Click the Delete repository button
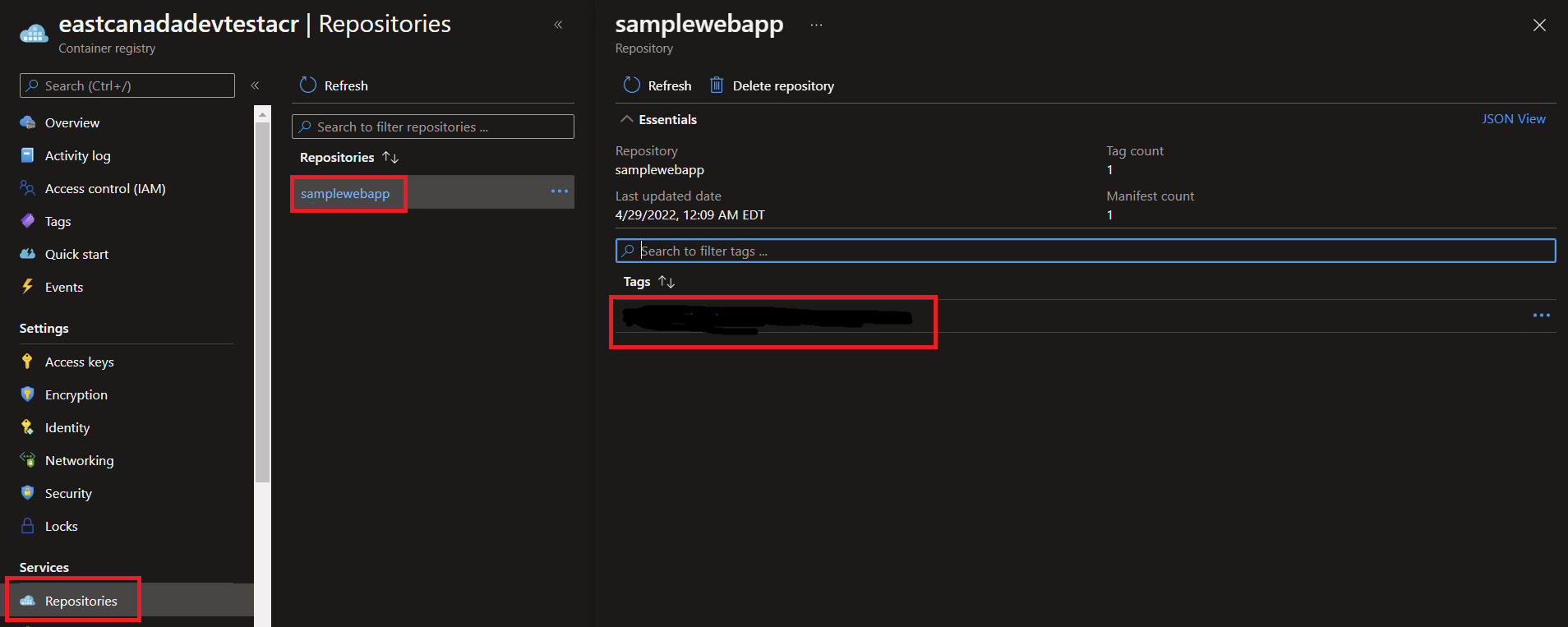The width and height of the screenshot is (1568, 627). tap(772, 85)
